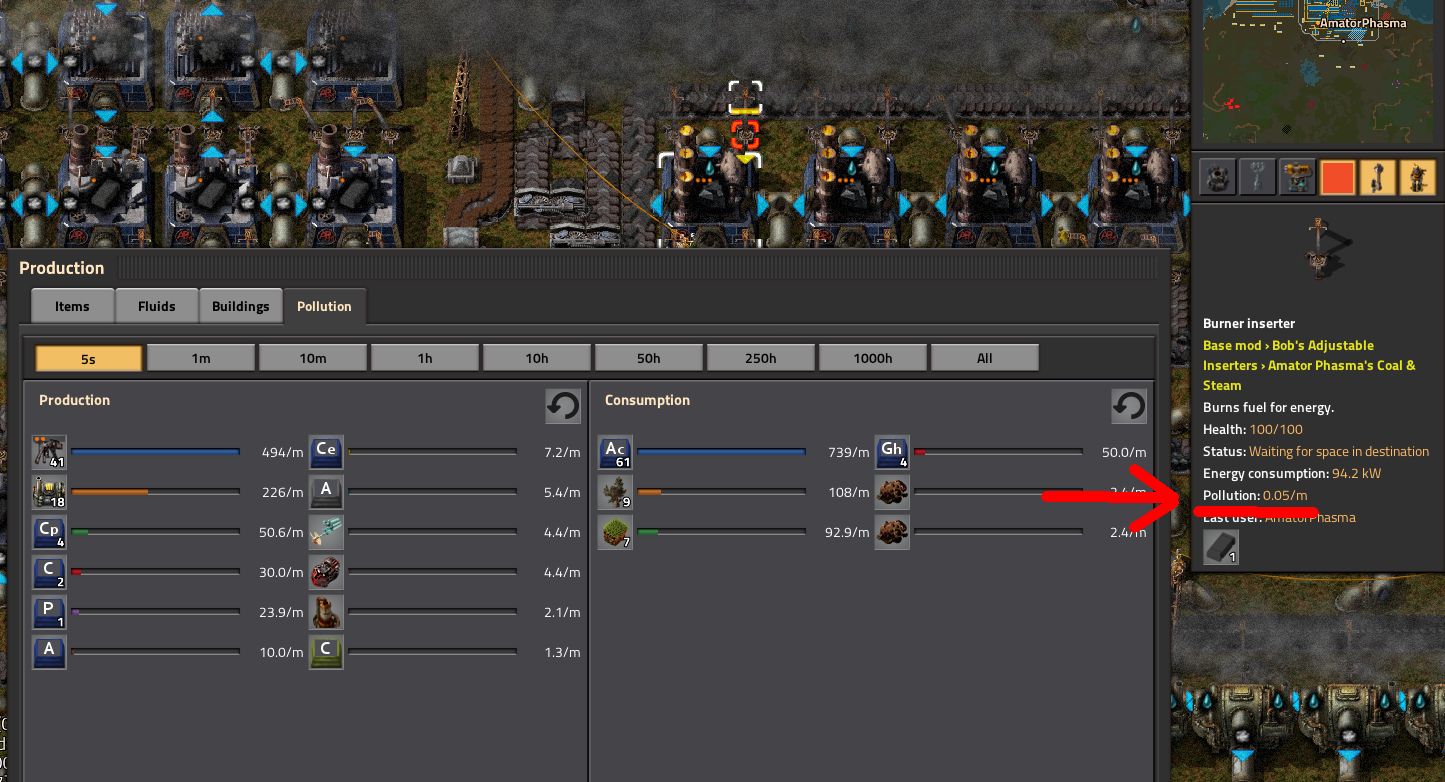Click the tree icon showing 108/m
1445x782 pixels.
[615, 492]
